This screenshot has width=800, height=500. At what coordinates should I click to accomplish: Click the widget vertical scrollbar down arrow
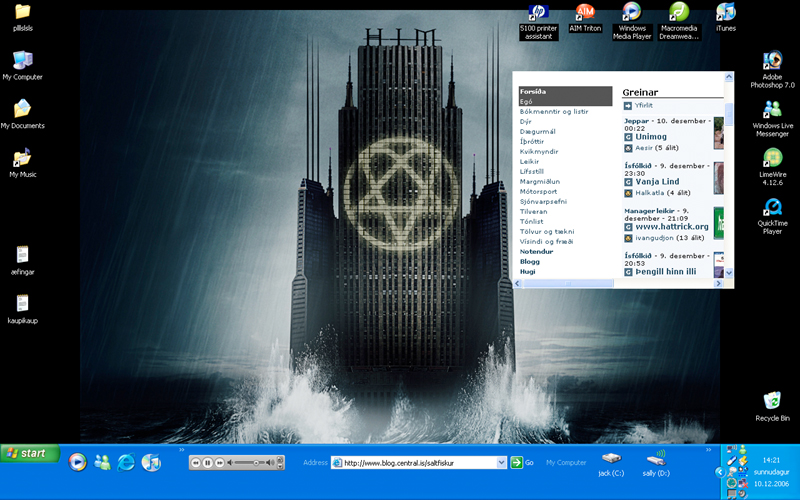tap(729, 273)
